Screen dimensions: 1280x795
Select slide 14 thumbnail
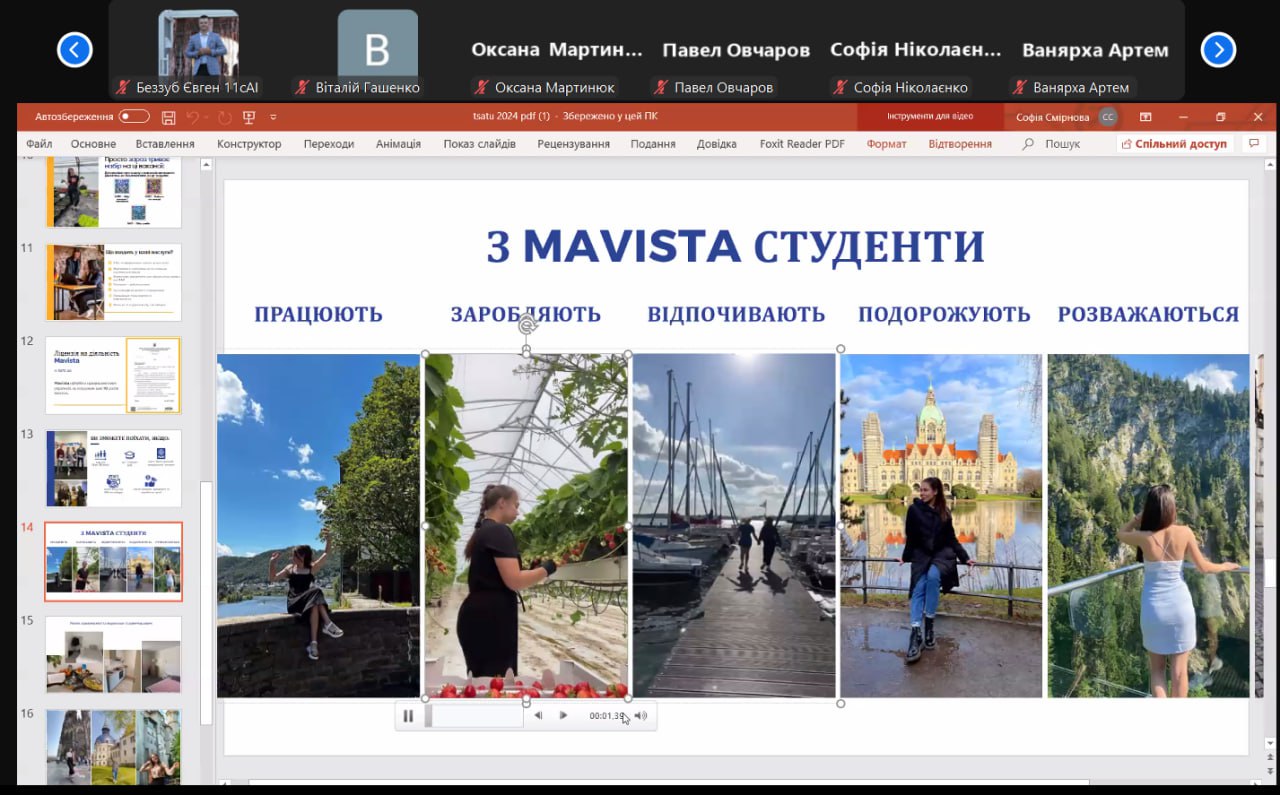pos(113,561)
